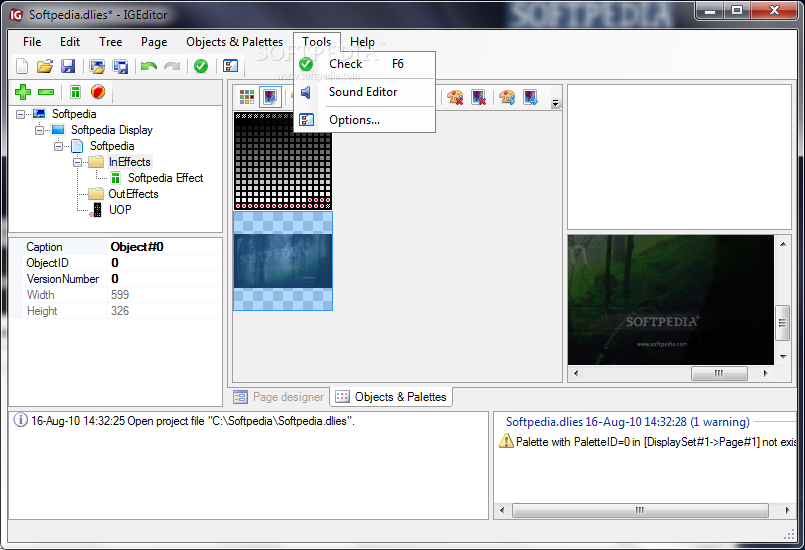Viewport: 805px width, 550px height.
Task: Click the preview horizontal scrollbar left arrow
Action: pyautogui.click(x=576, y=373)
